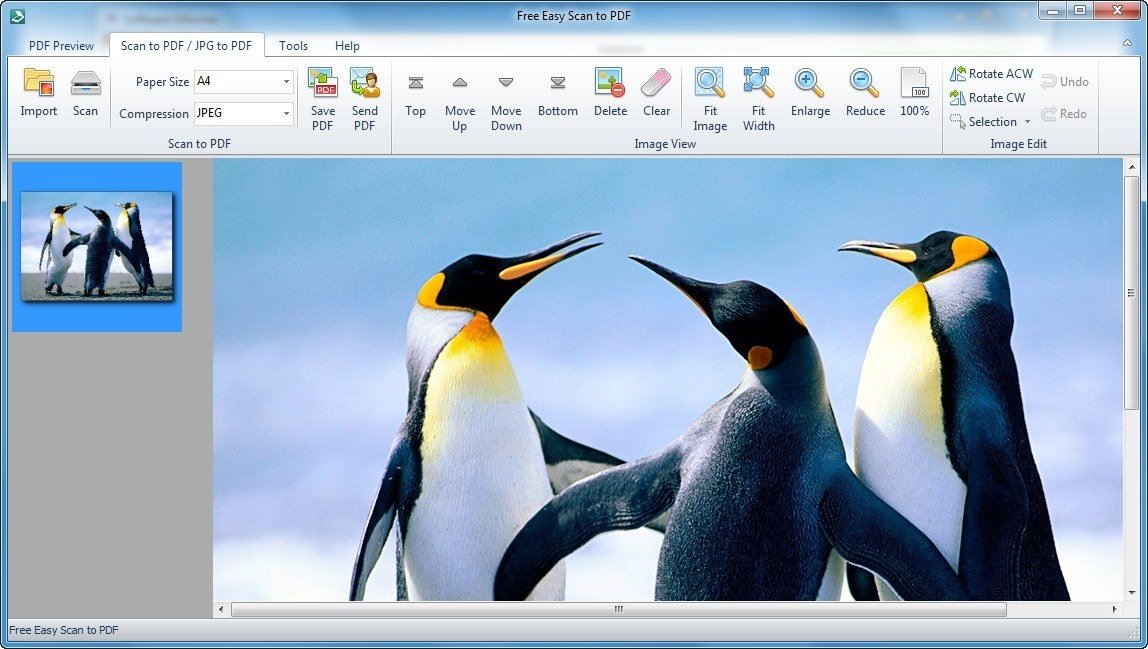Viewport: 1148px width, 649px height.
Task: Click Fit Width icon
Action: [x=758, y=95]
